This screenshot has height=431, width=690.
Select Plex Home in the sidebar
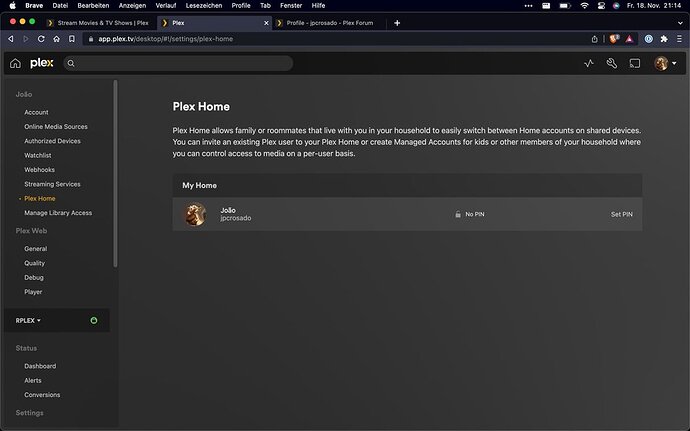point(40,199)
